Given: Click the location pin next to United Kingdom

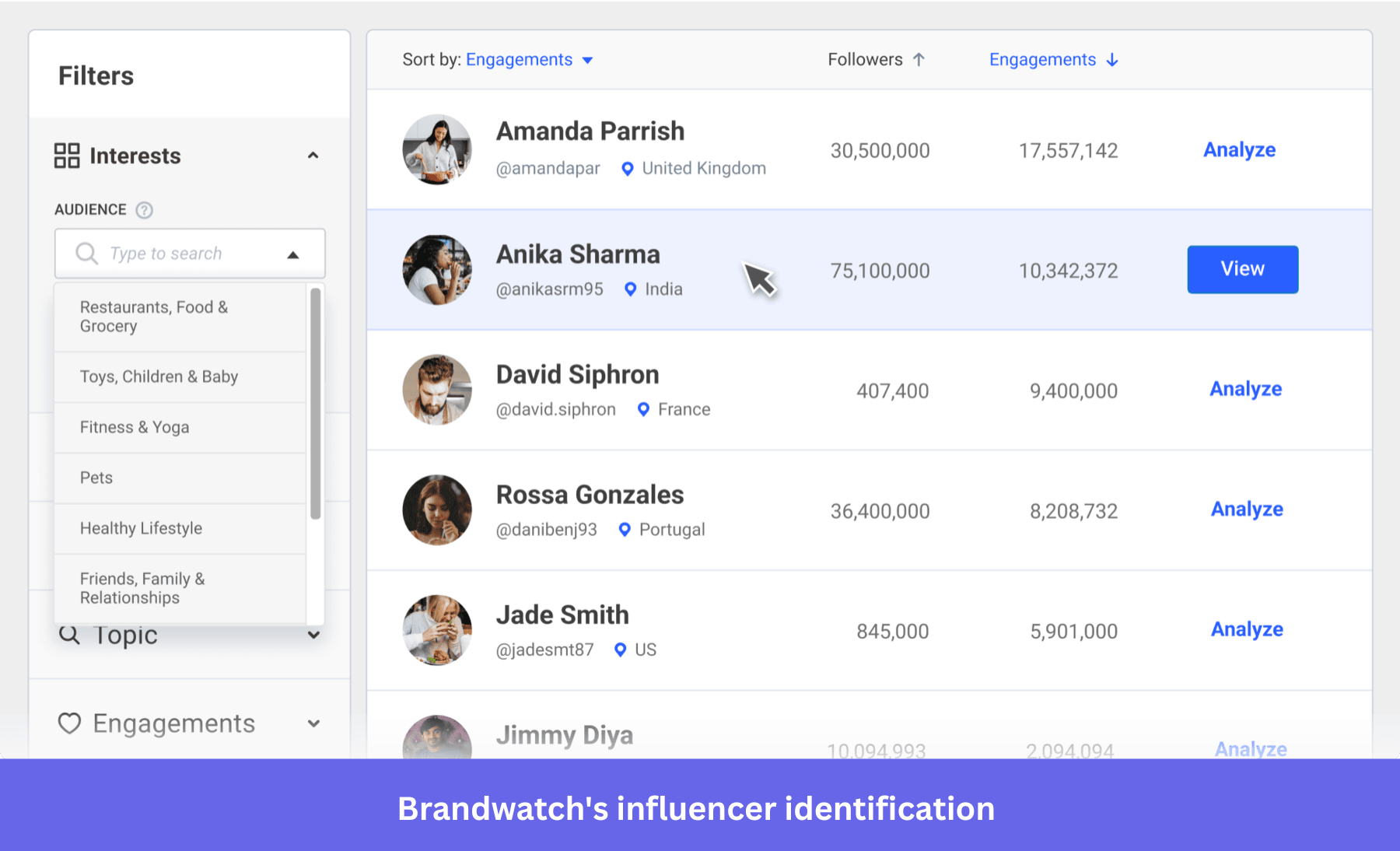Looking at the screenshot, I should pyautogui.click(x=627, y=168).
